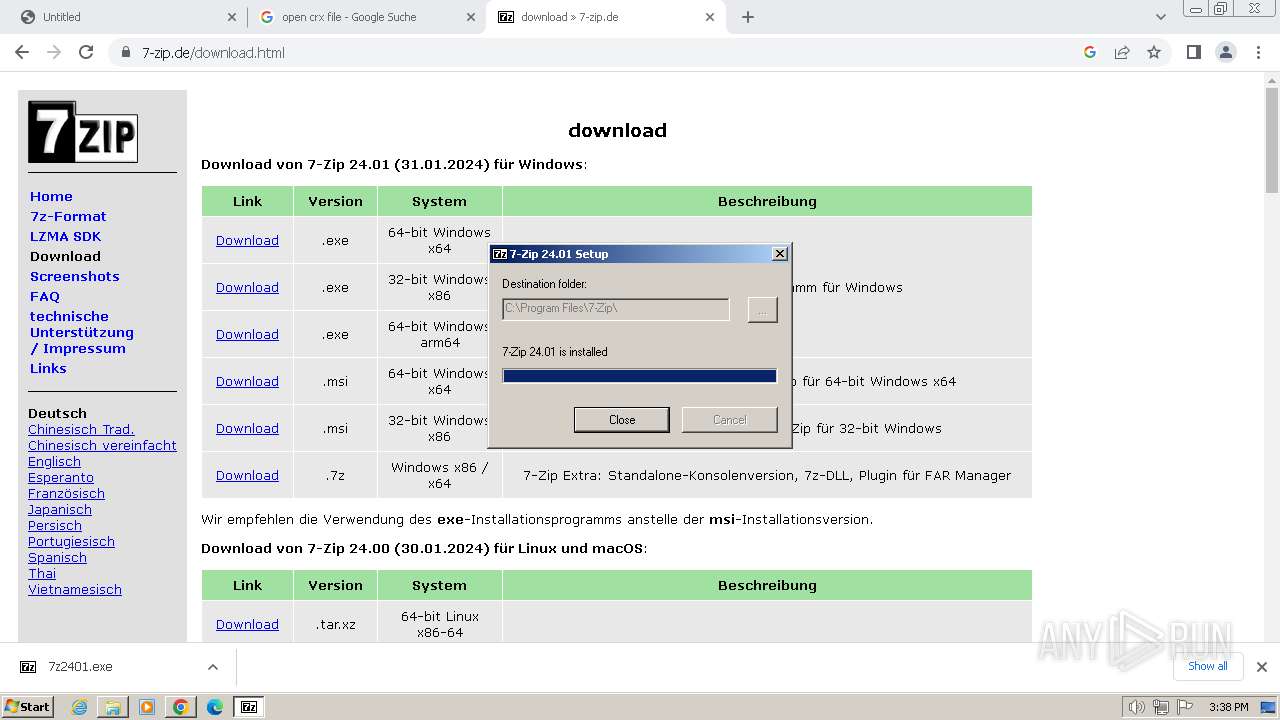Close the 7-Zip Setup dialog with X
The image size is (1280, 720).
780,254
